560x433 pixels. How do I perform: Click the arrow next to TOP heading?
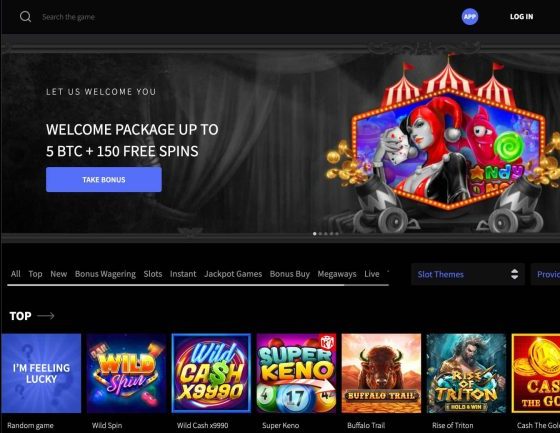coord(46,316)
